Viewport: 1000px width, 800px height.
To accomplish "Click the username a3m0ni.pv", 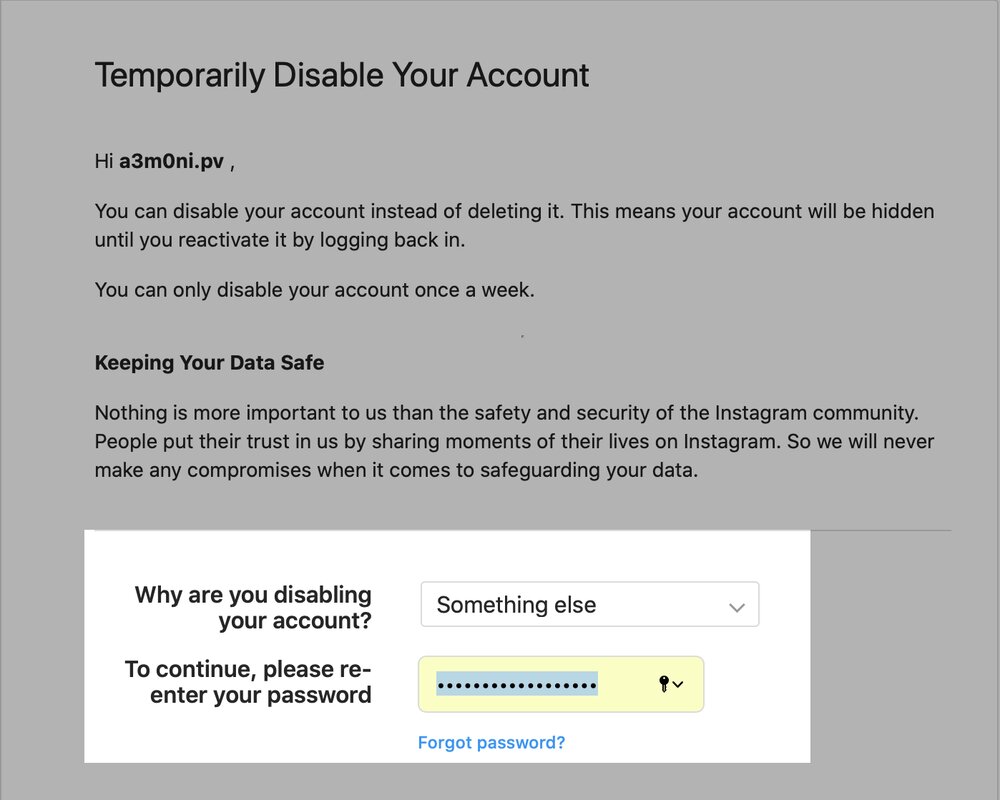I will click(171, 162).
